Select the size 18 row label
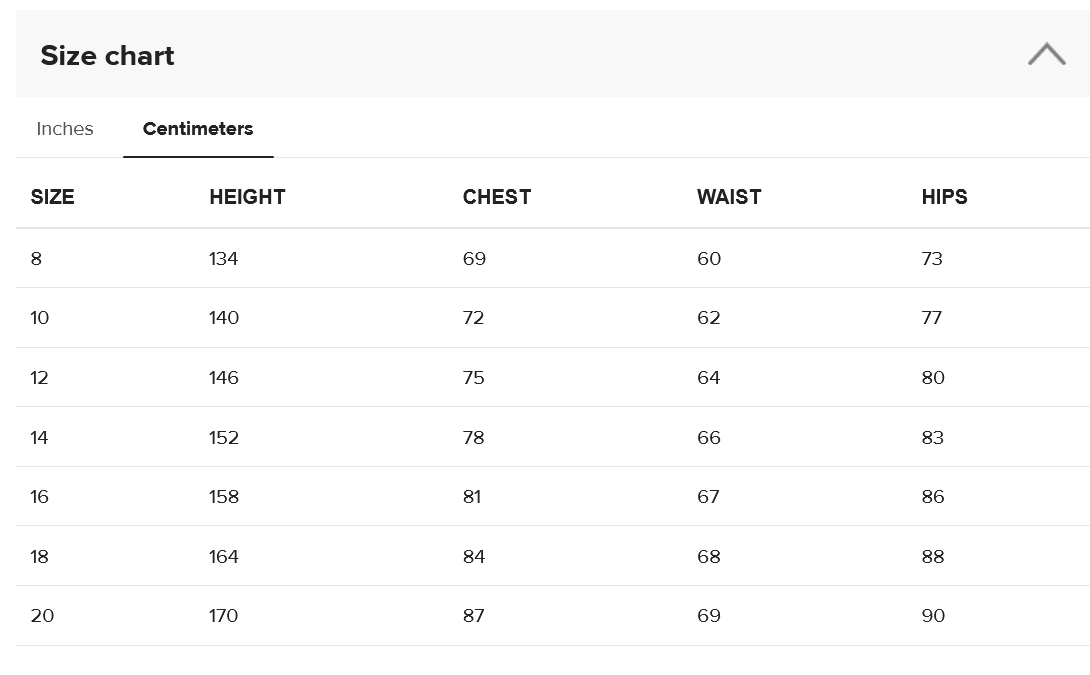This screenshot has width=1090, height=675. point(40,557)
